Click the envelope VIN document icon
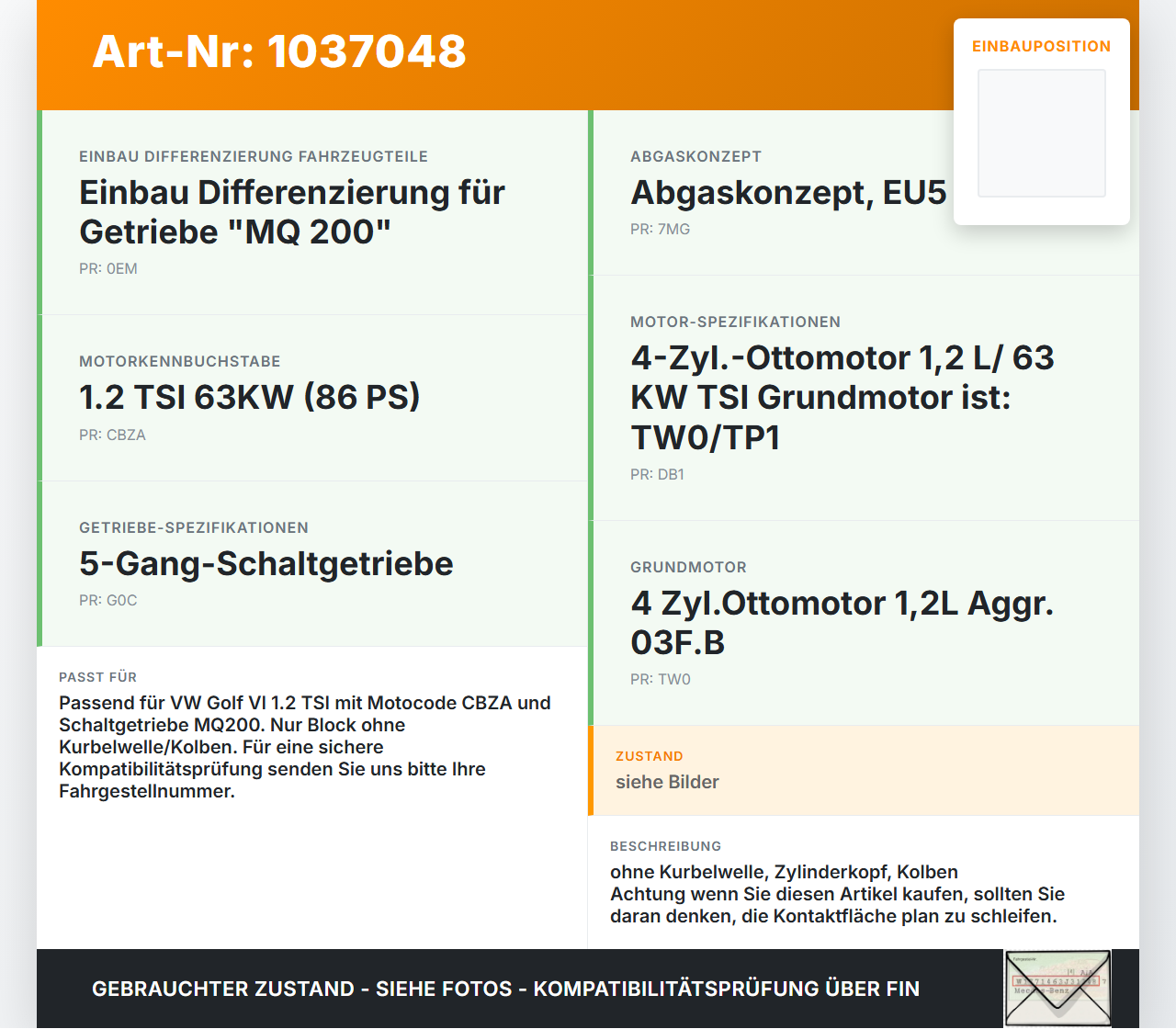The height and width of the screenshot is (1029, 1176). click(x=1057, y=989)
